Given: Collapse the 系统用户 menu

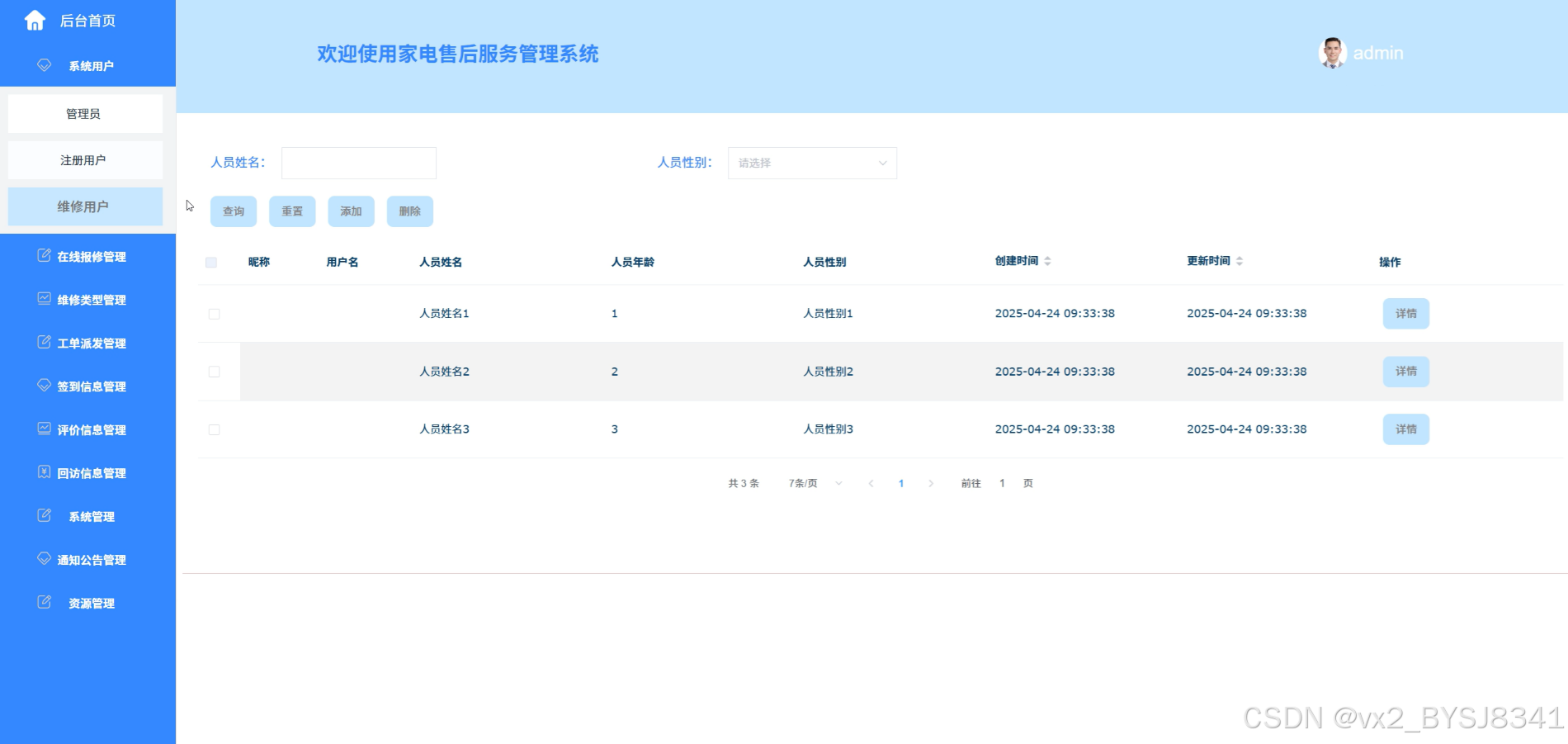Looking at the screenshot, I should 87,65.
